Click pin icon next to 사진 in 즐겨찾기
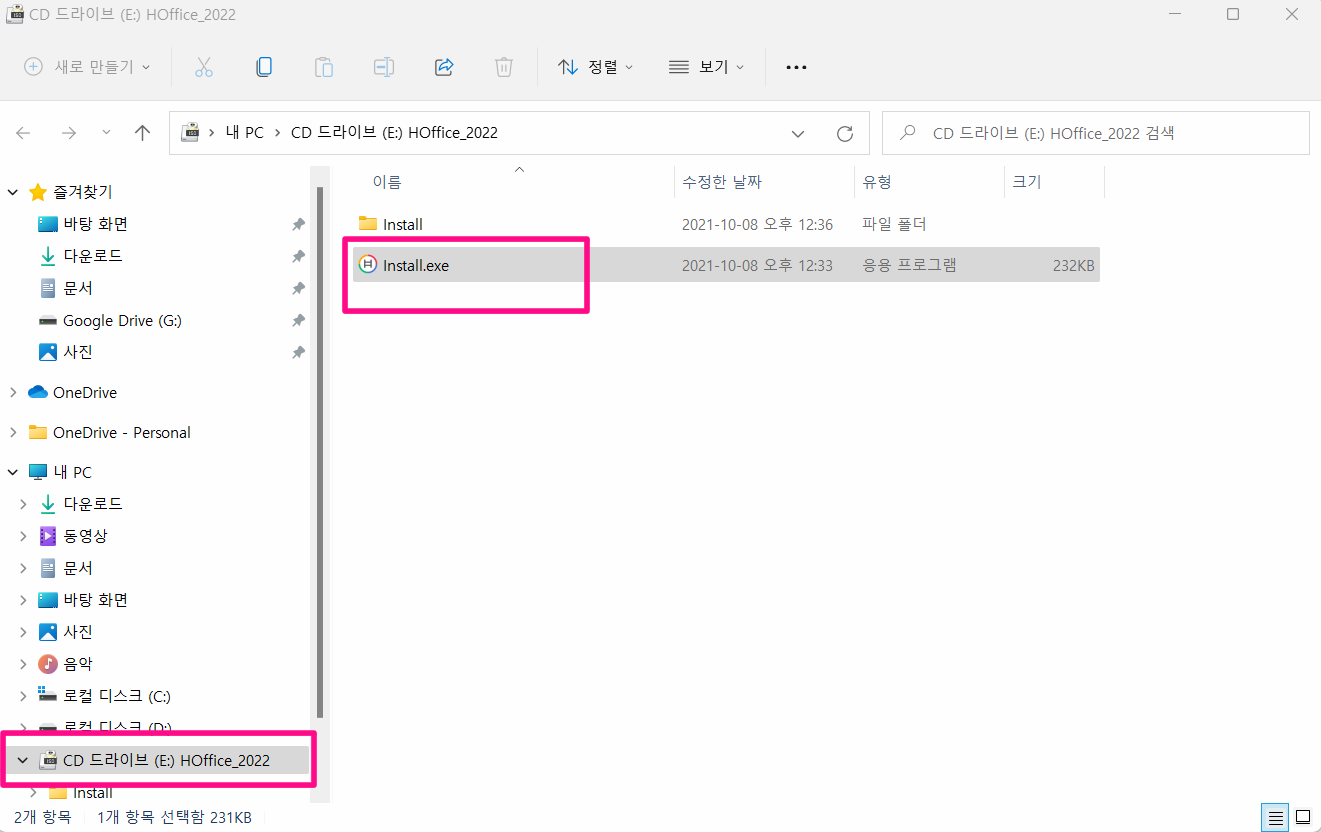The width and height of the screenshot is (1321, 832). pos(298,353)
